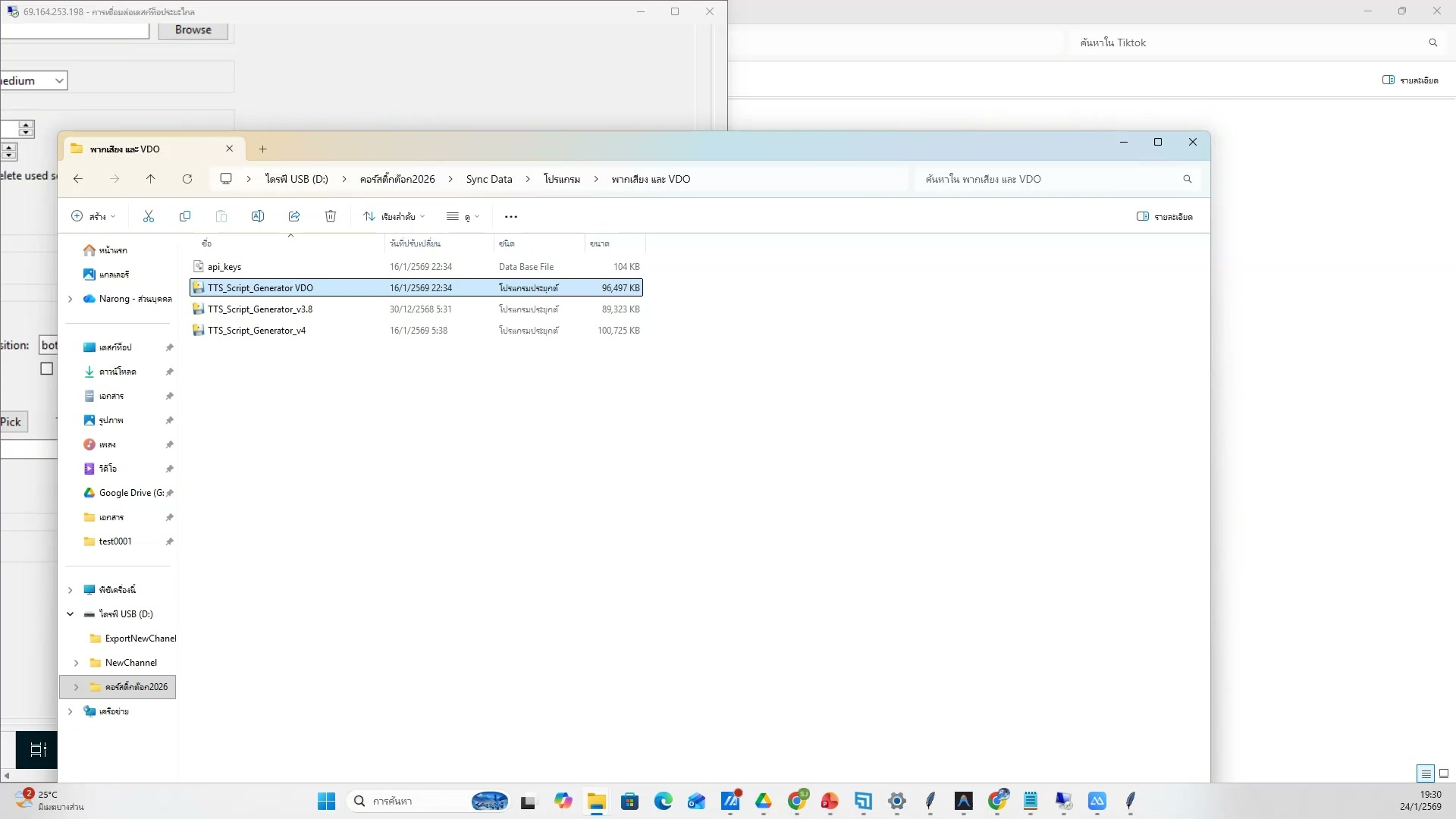Switch to details view in the status bar

click(x=1424, y=773)
